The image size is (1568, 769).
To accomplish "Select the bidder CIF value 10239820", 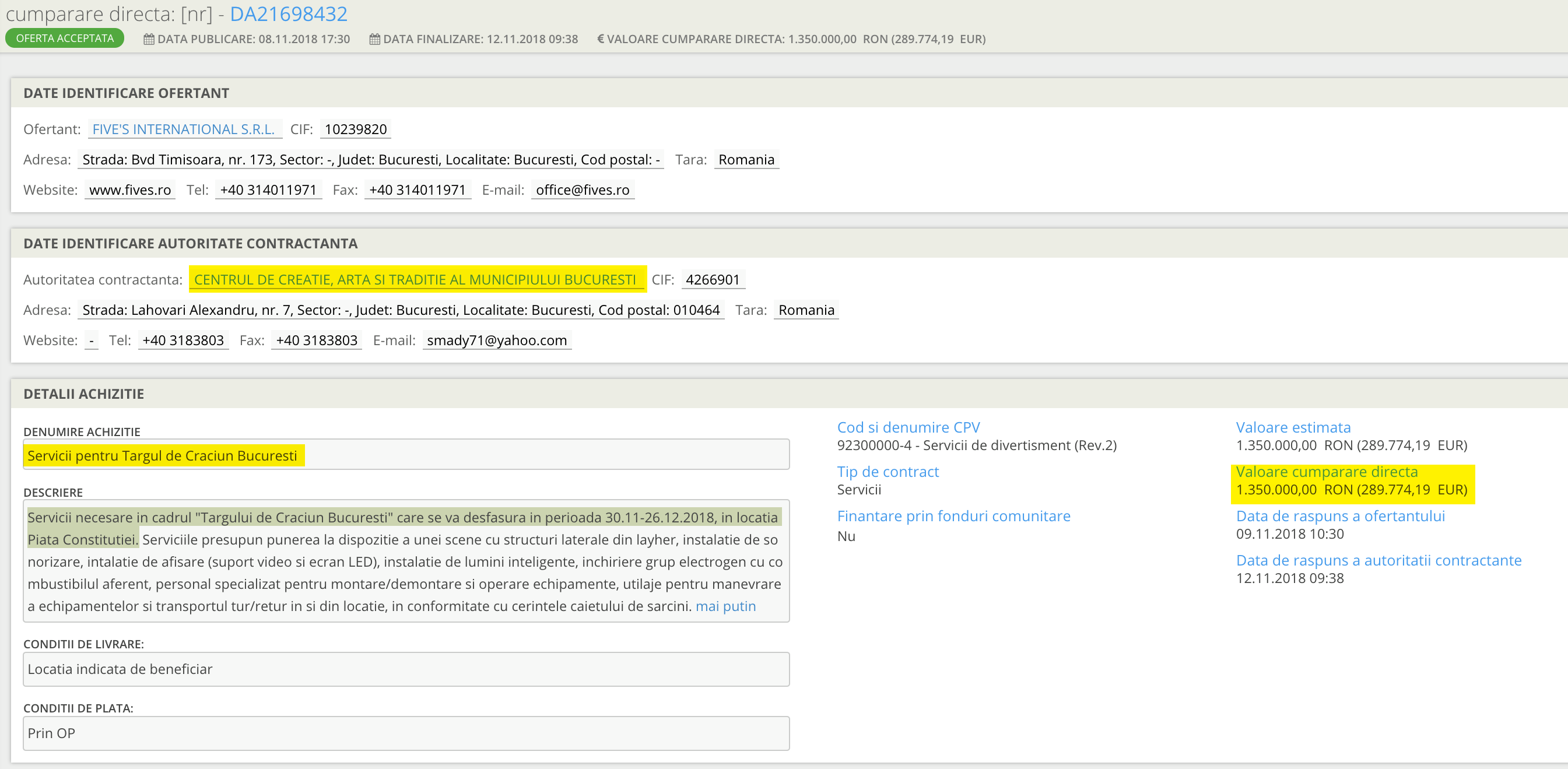I will tap(356, 129).
